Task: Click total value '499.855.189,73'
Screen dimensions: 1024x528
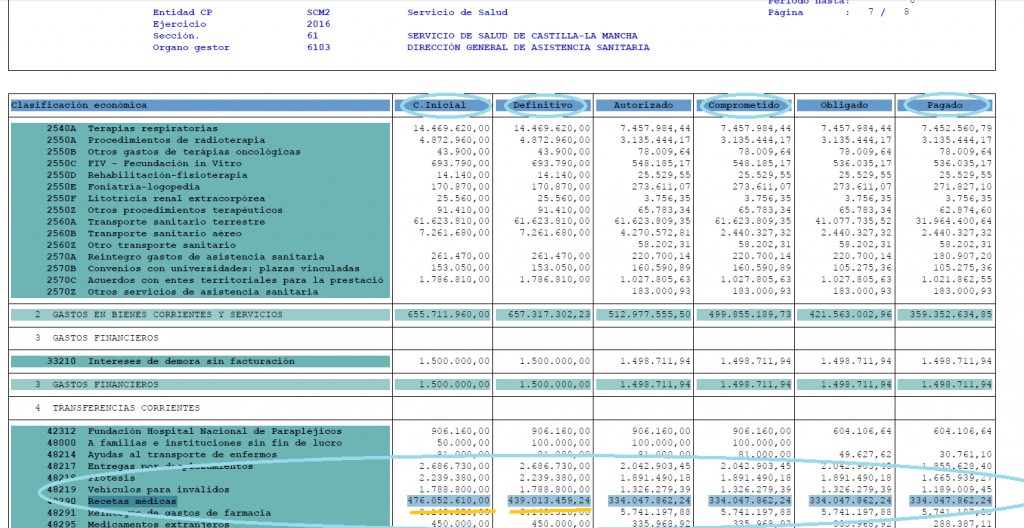Action: click(x=750, y=315)
